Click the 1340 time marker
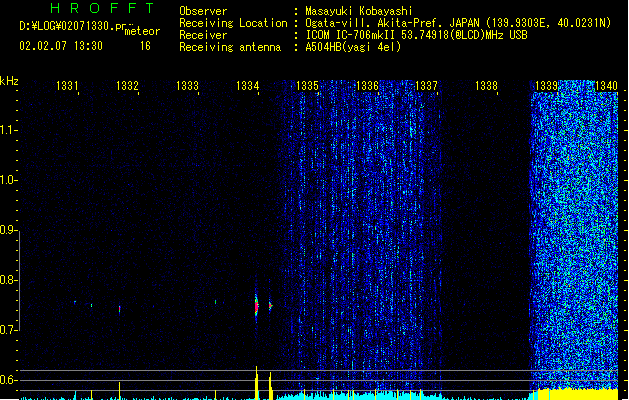The image size is (629, 400). 606,86
